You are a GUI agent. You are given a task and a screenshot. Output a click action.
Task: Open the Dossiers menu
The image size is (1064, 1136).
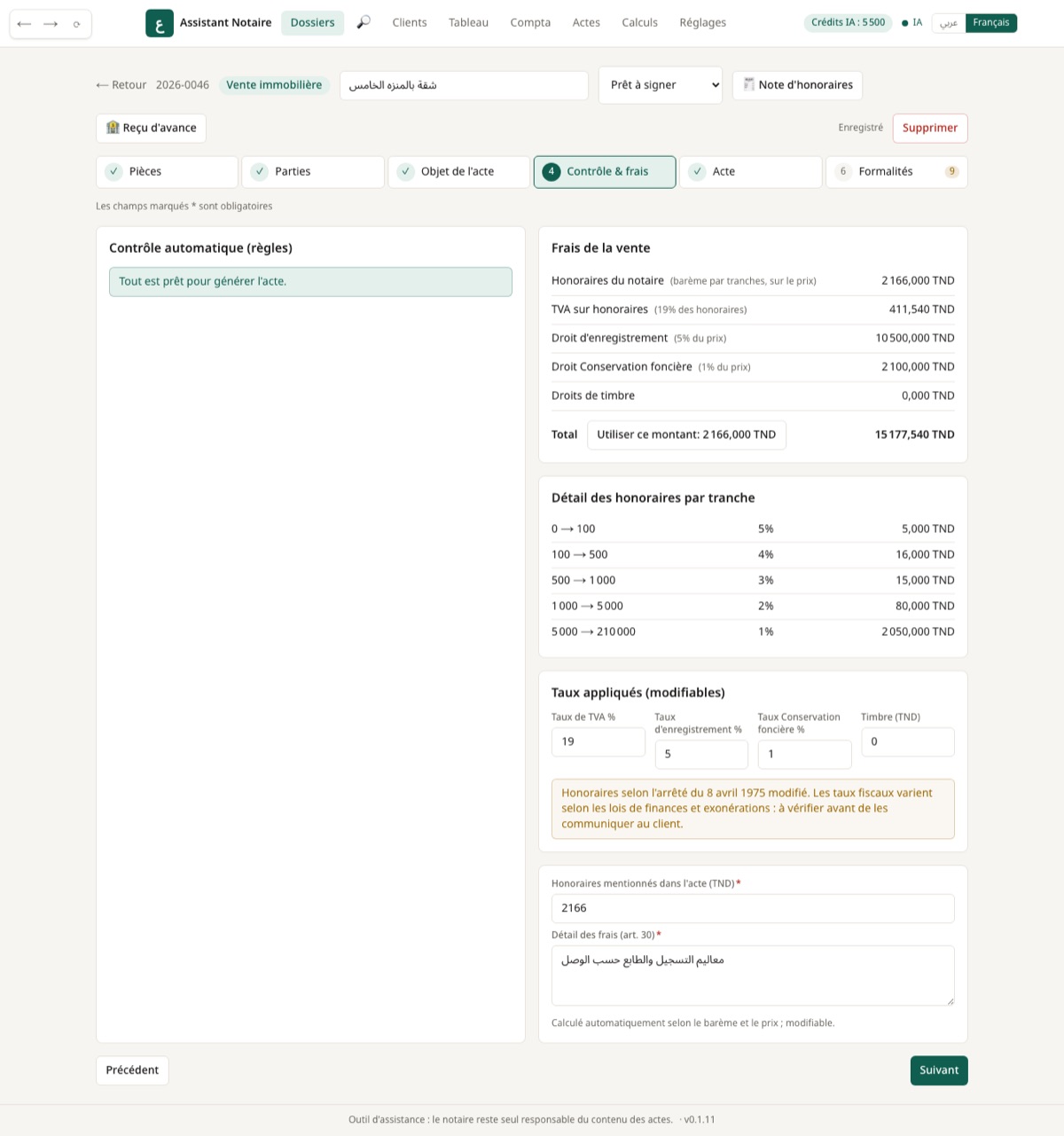tap(312, 23)
